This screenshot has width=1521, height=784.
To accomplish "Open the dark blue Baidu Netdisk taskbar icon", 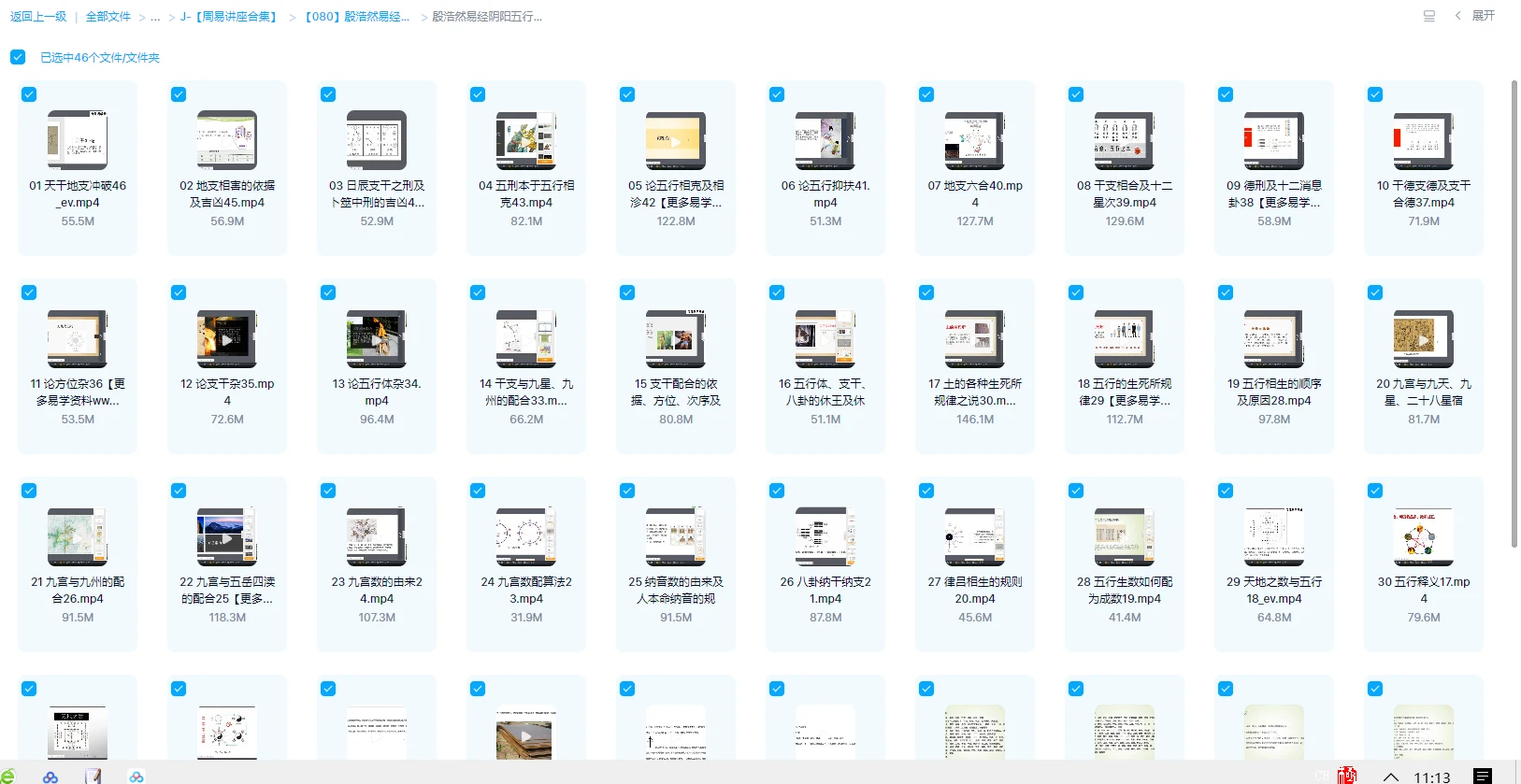I will point(50,777).
